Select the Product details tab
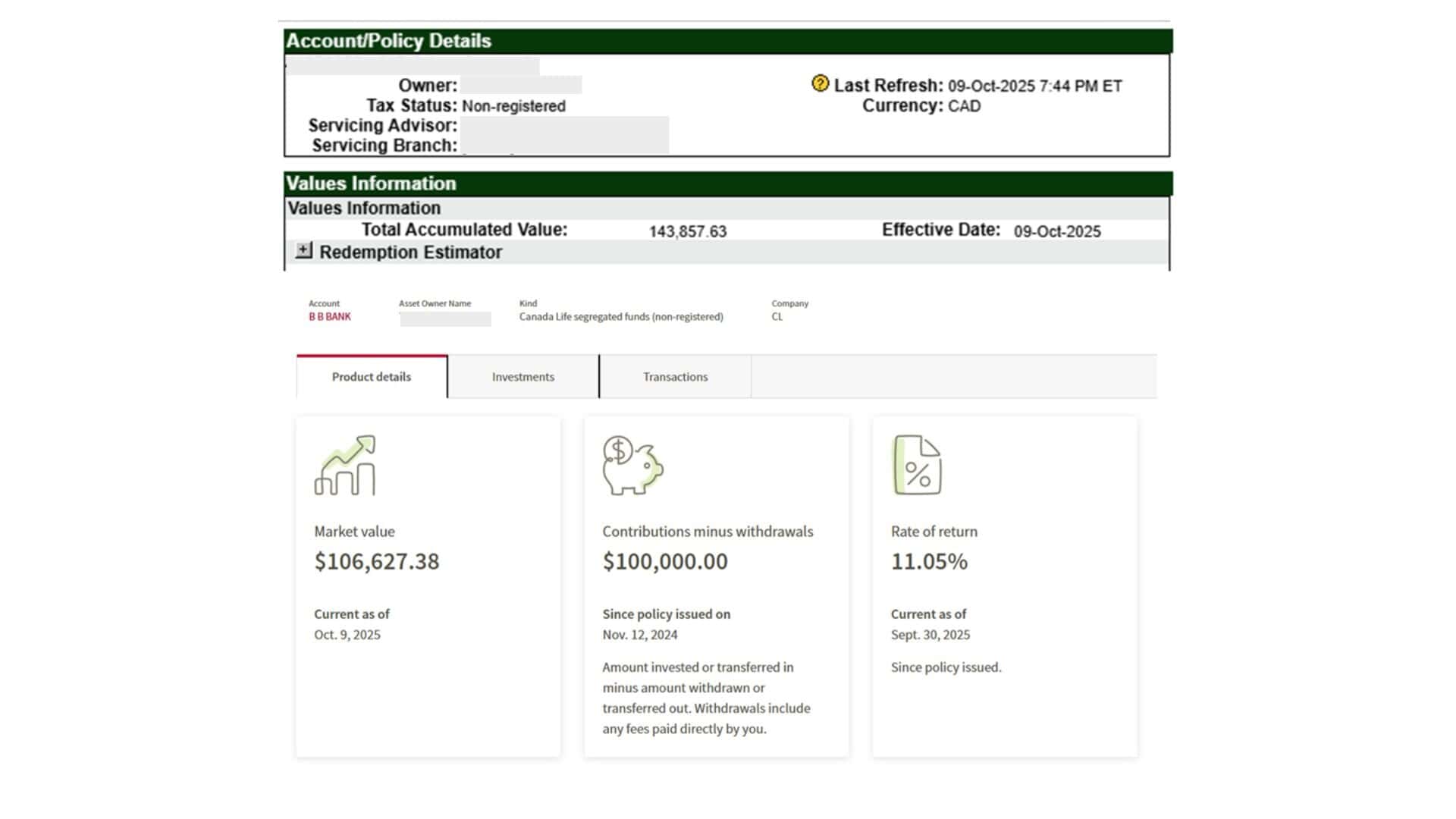1456x819 pixels. [x=372, y=377]
